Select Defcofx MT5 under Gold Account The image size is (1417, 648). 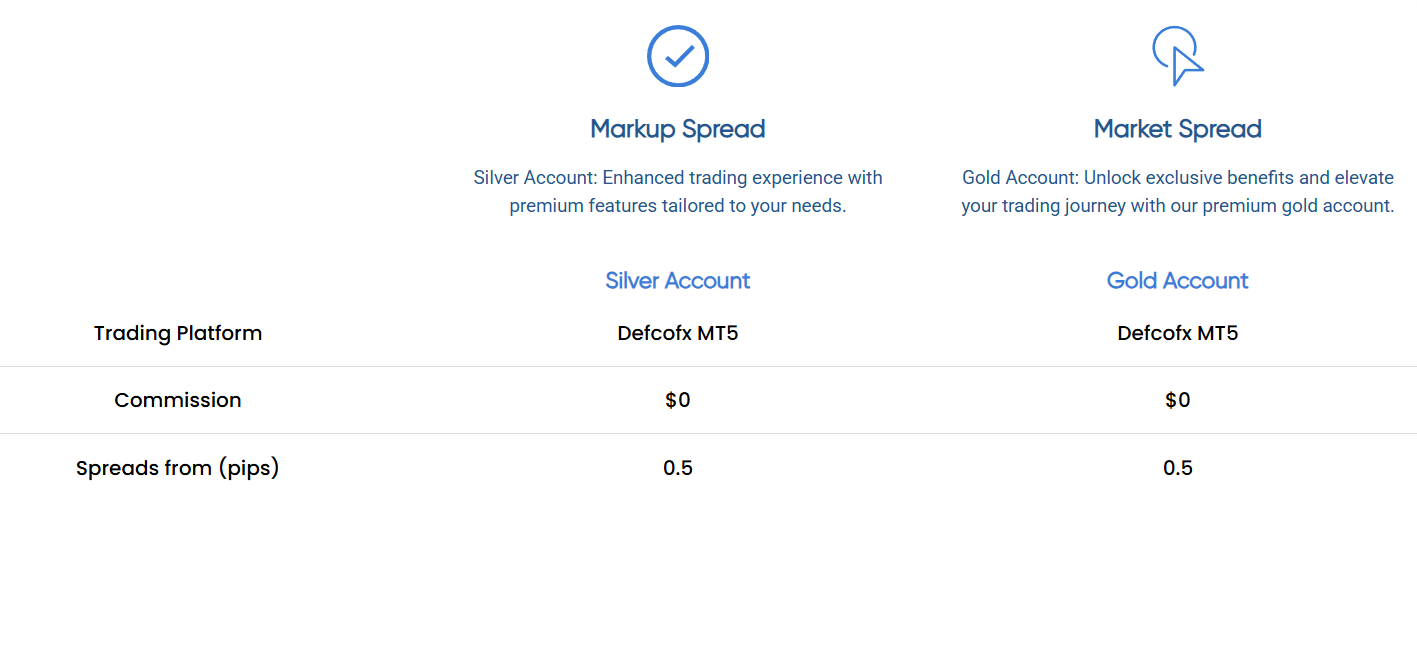point(1178,333)
